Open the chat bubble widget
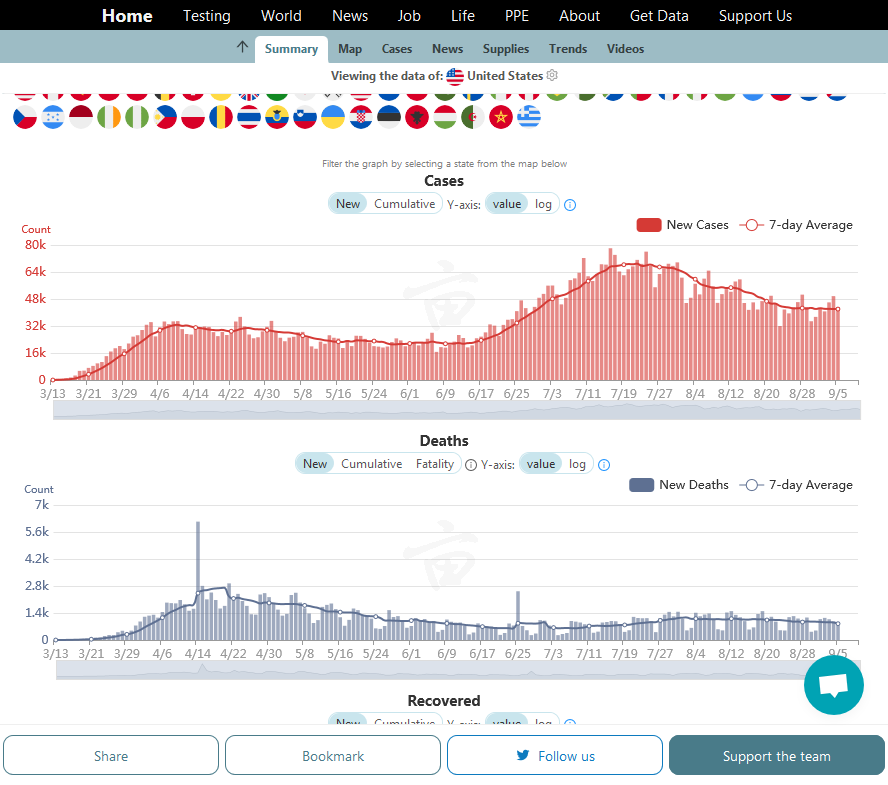This screenshot has width=888, height=785. tap(834, 685)
